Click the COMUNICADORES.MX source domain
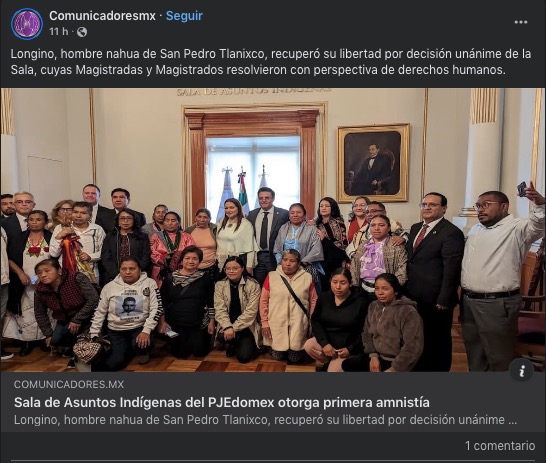This screenshot has height=463, width=546. click(x=69, y=384)
